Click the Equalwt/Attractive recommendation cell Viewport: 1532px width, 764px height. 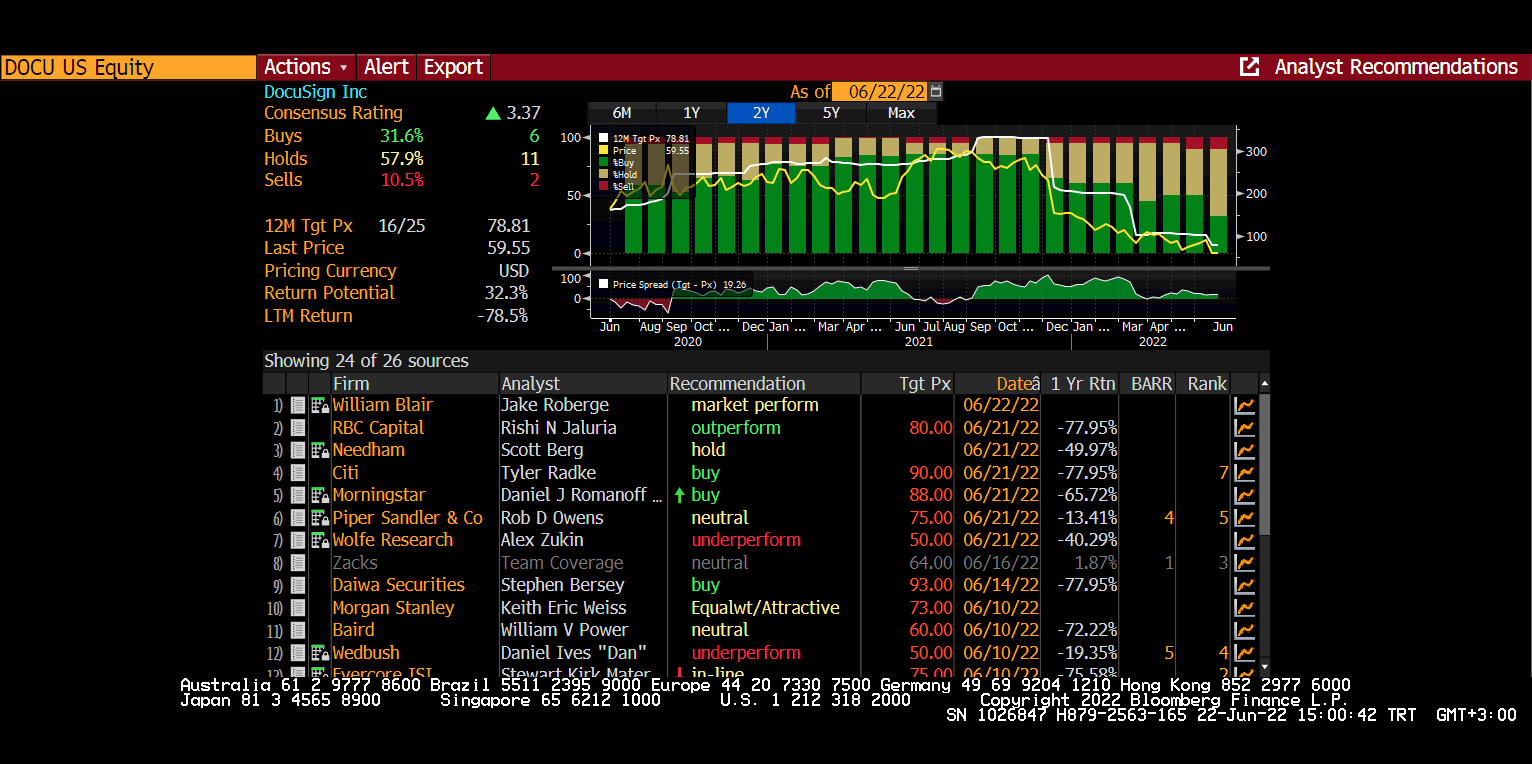tap(766, 608)
